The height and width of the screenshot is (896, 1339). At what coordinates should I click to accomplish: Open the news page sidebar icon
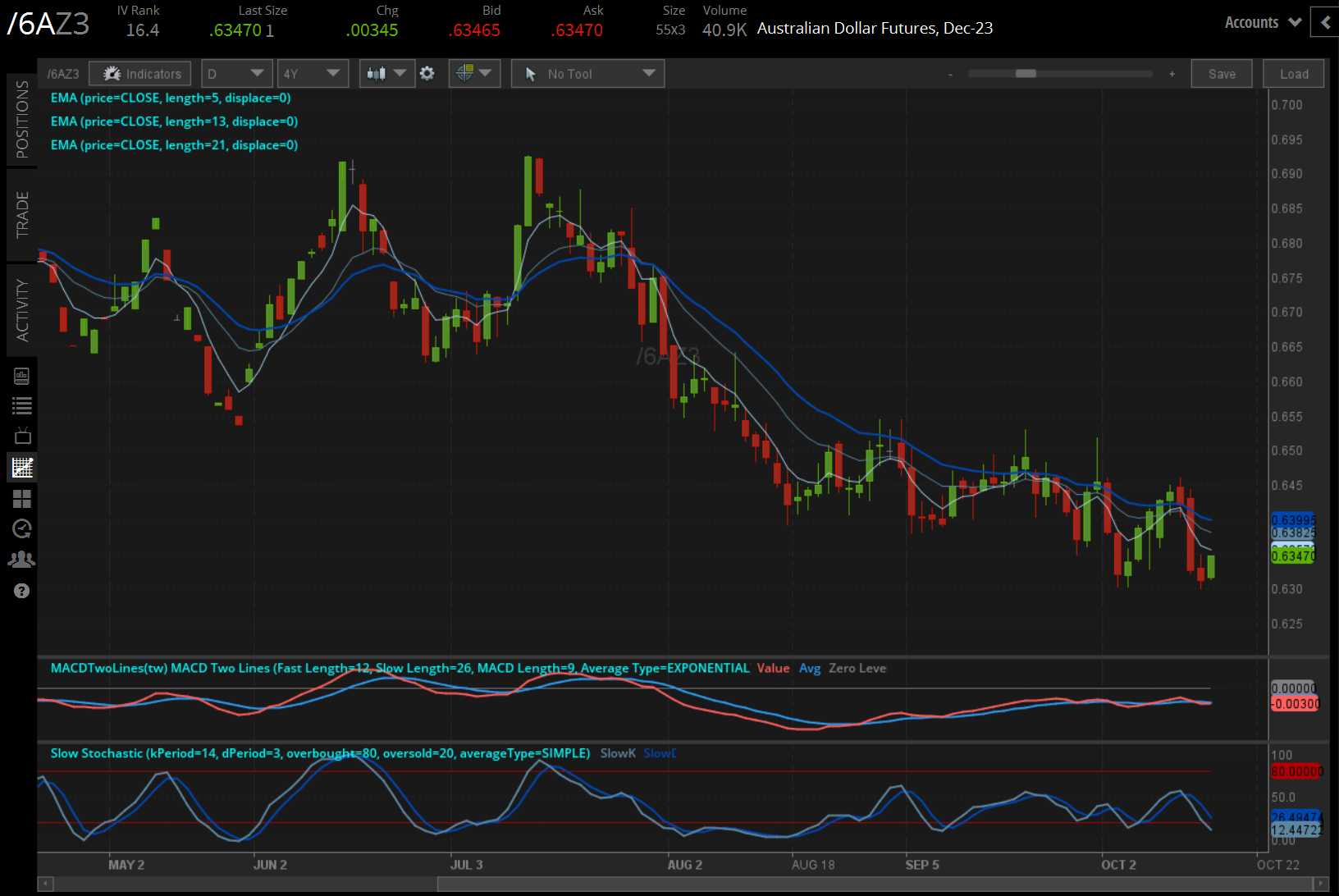(22, 376)
